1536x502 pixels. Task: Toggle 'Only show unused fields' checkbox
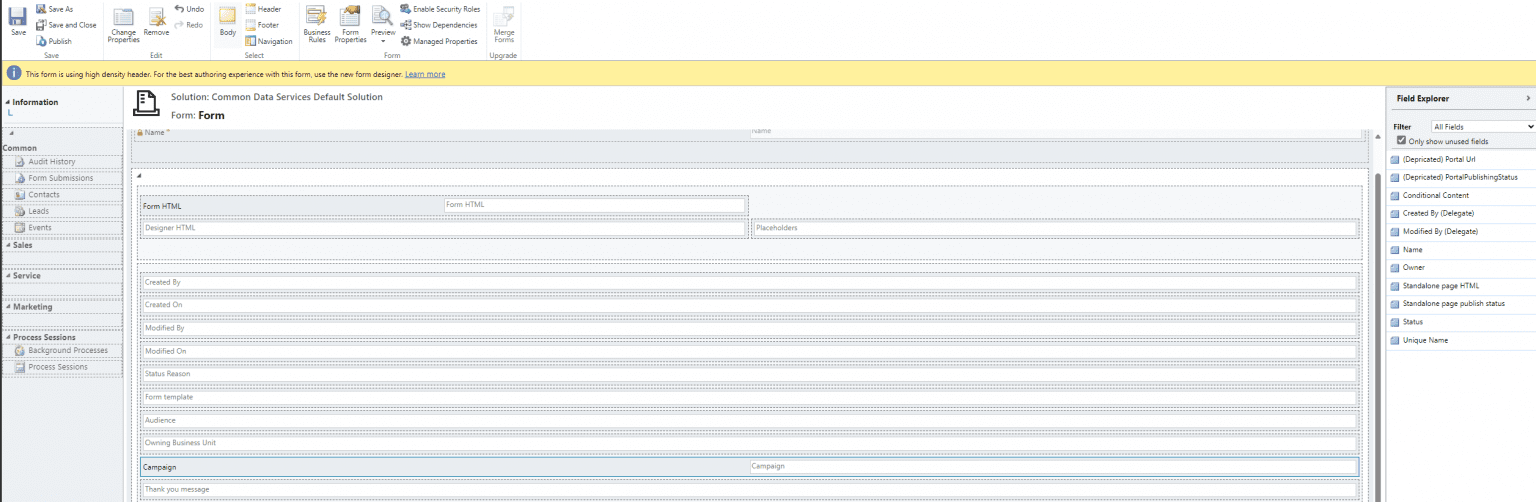[1401, 141]
